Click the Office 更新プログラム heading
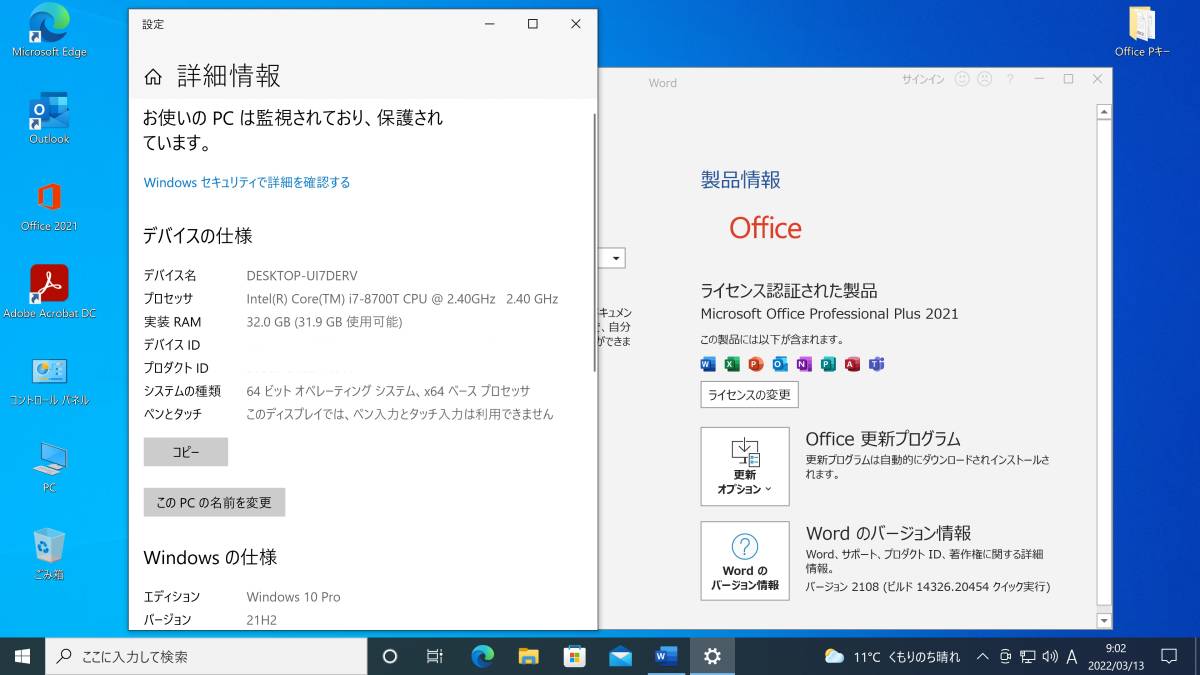Viewport: 1200px width, 675px height. [x=883, y=439]
